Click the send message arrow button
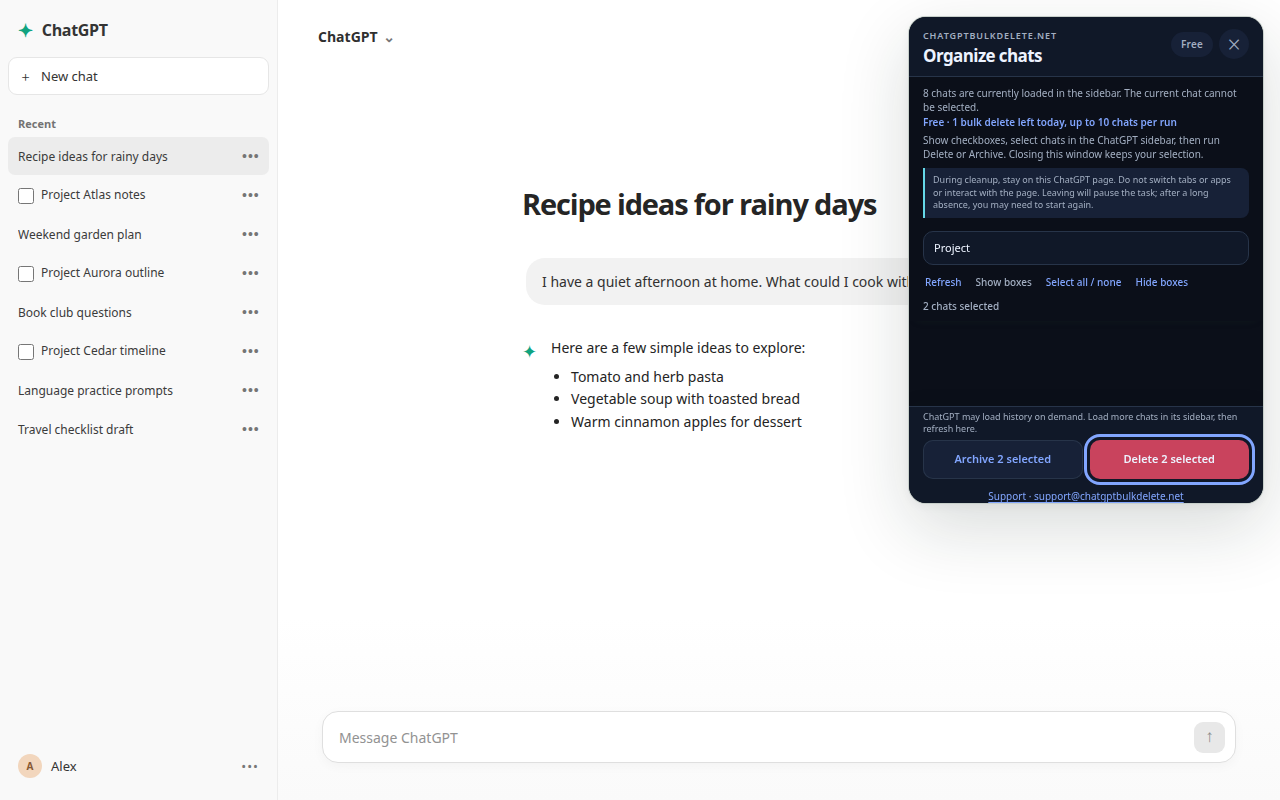 pyautogui.click(x=1209, y=737)
